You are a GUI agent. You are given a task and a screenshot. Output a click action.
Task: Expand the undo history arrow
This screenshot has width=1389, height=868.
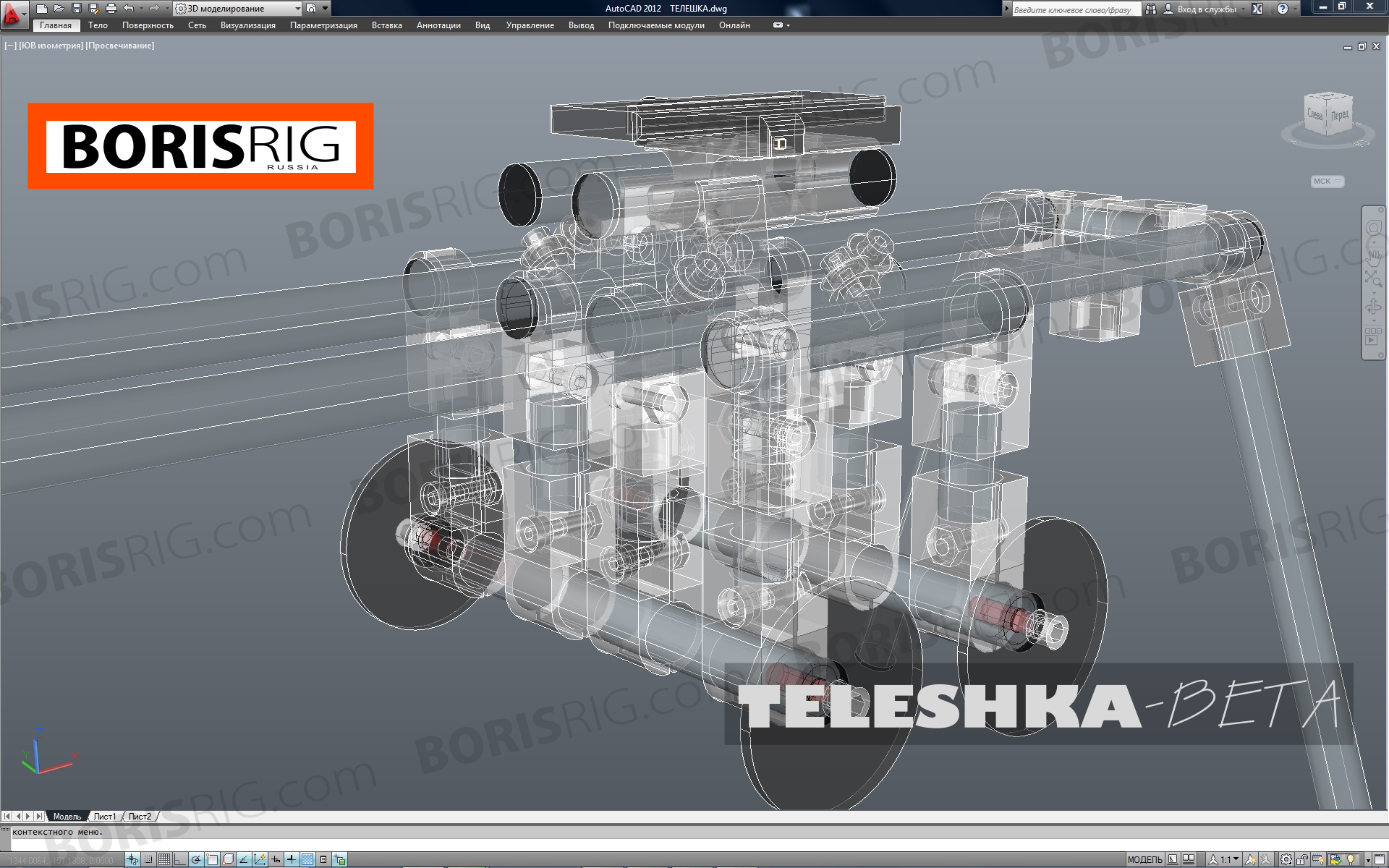(141, 9)
